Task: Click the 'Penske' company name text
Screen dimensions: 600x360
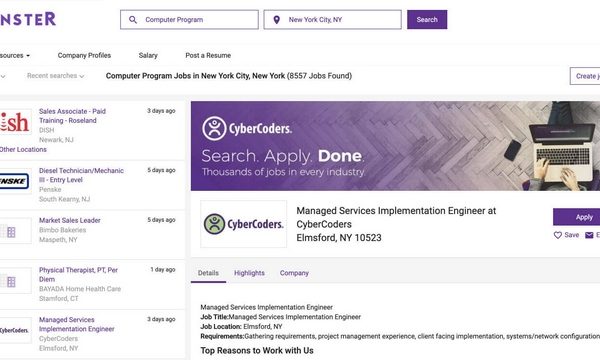Action: [50, 190]
